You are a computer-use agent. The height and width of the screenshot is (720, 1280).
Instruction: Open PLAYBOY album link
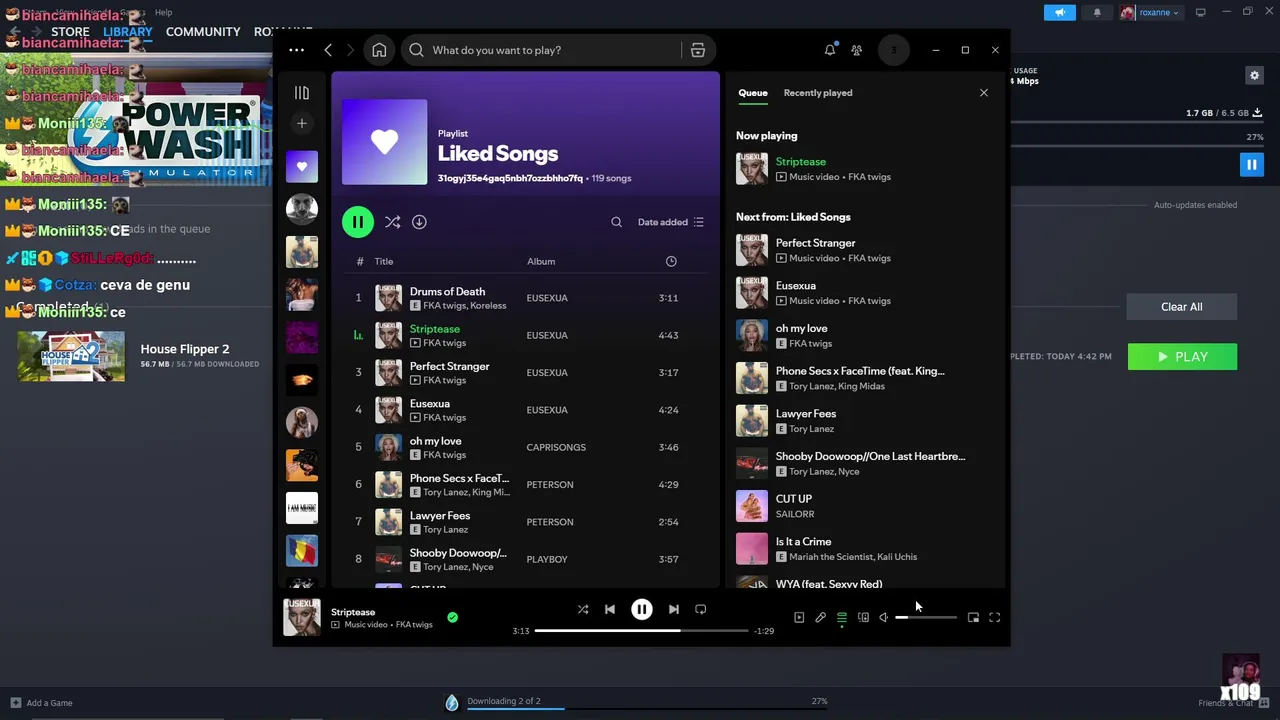[547, 559]
